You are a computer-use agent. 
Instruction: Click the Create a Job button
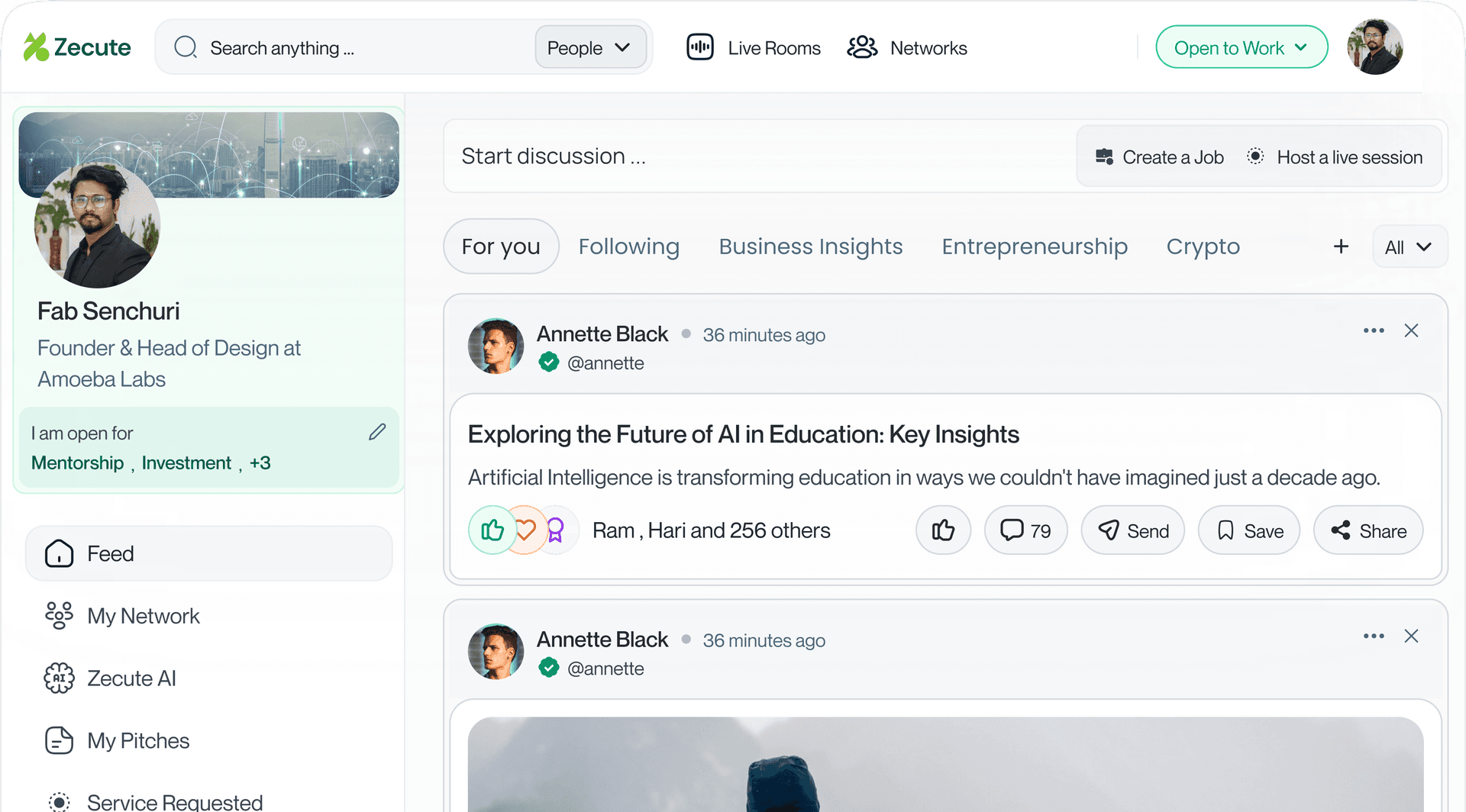coord(1159,157)
